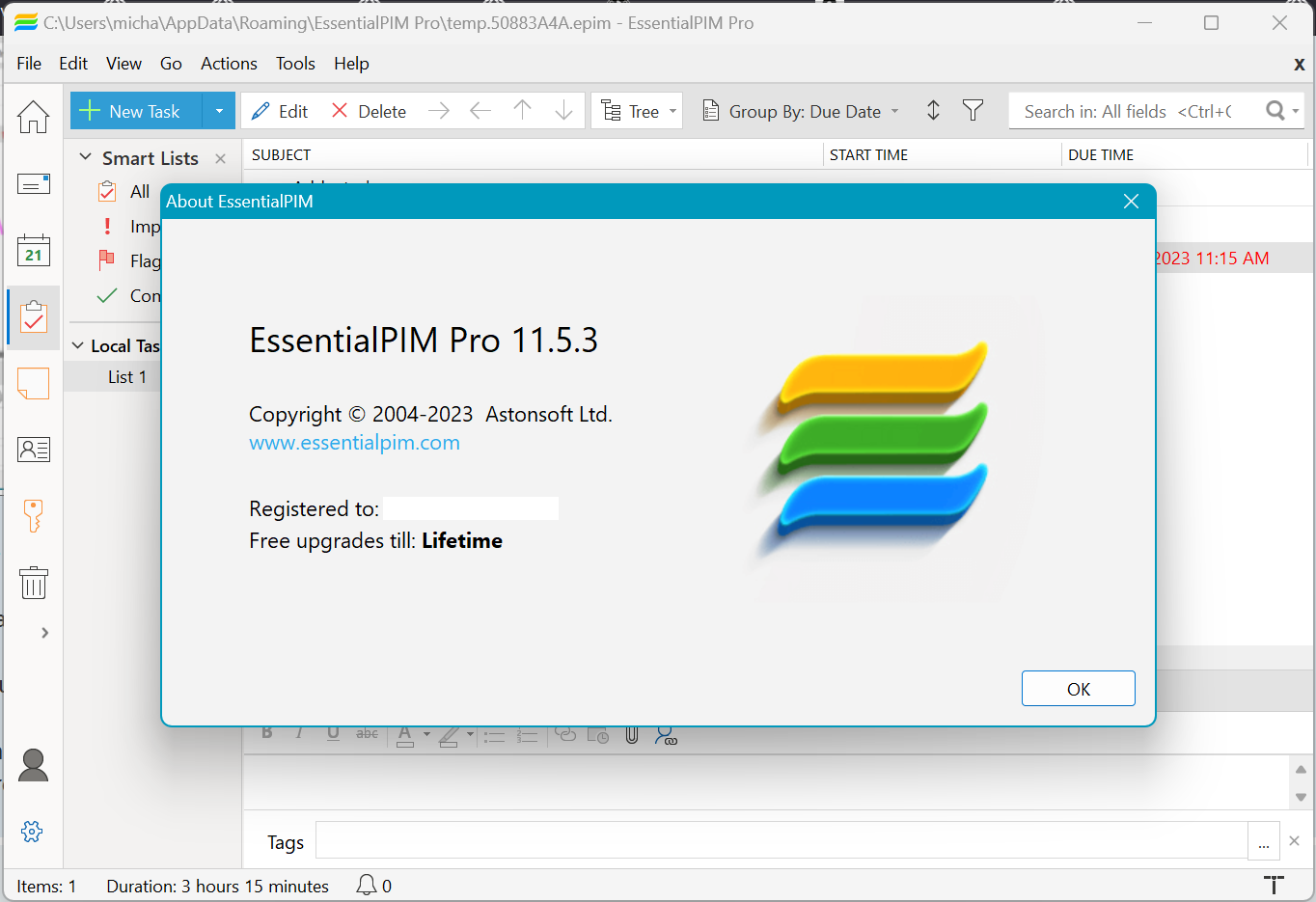
Task: Indent task with right arrow icon
Action: (439, 111)
